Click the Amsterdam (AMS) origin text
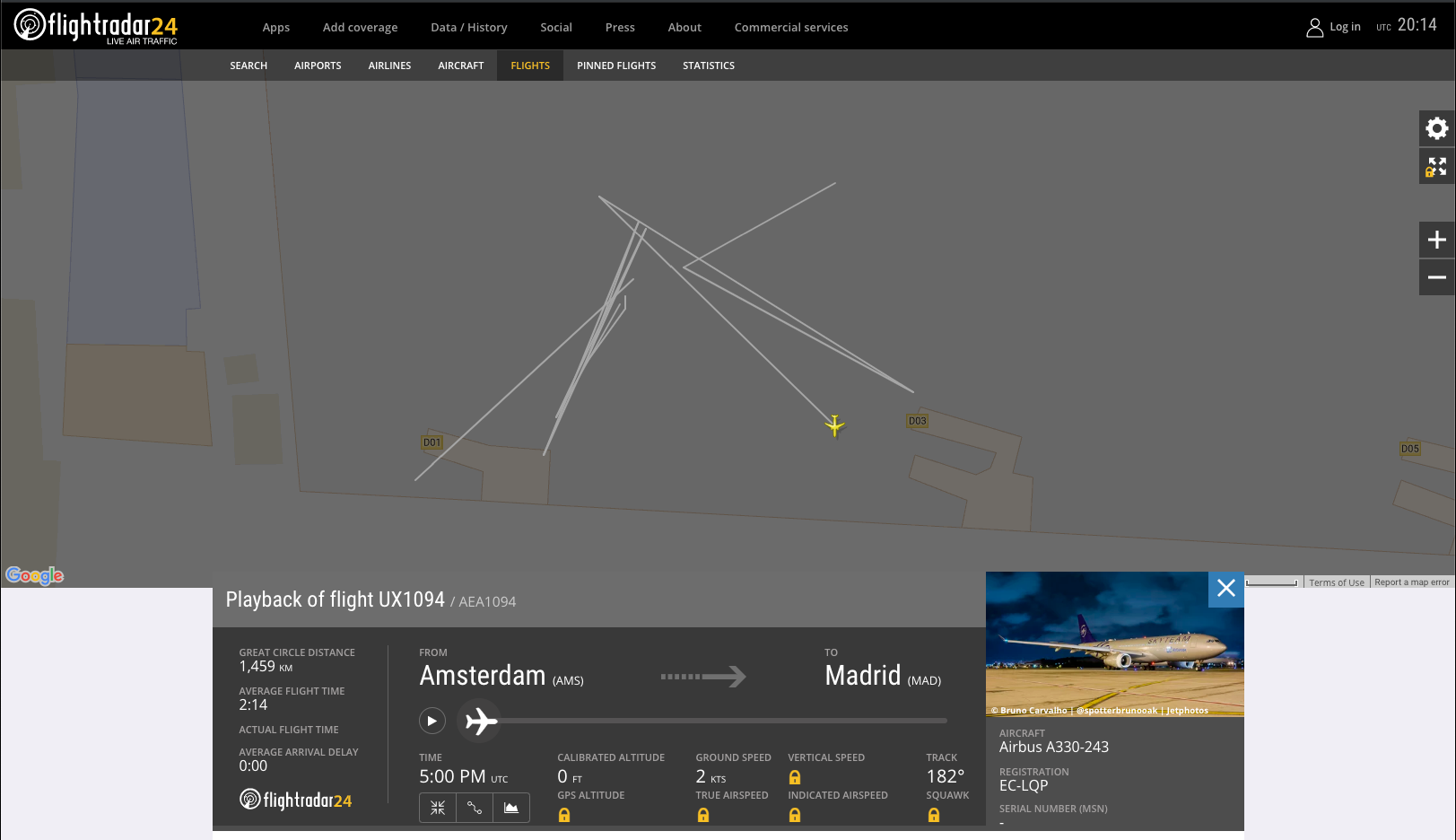The image size is (1456, 840). point(501,676)
